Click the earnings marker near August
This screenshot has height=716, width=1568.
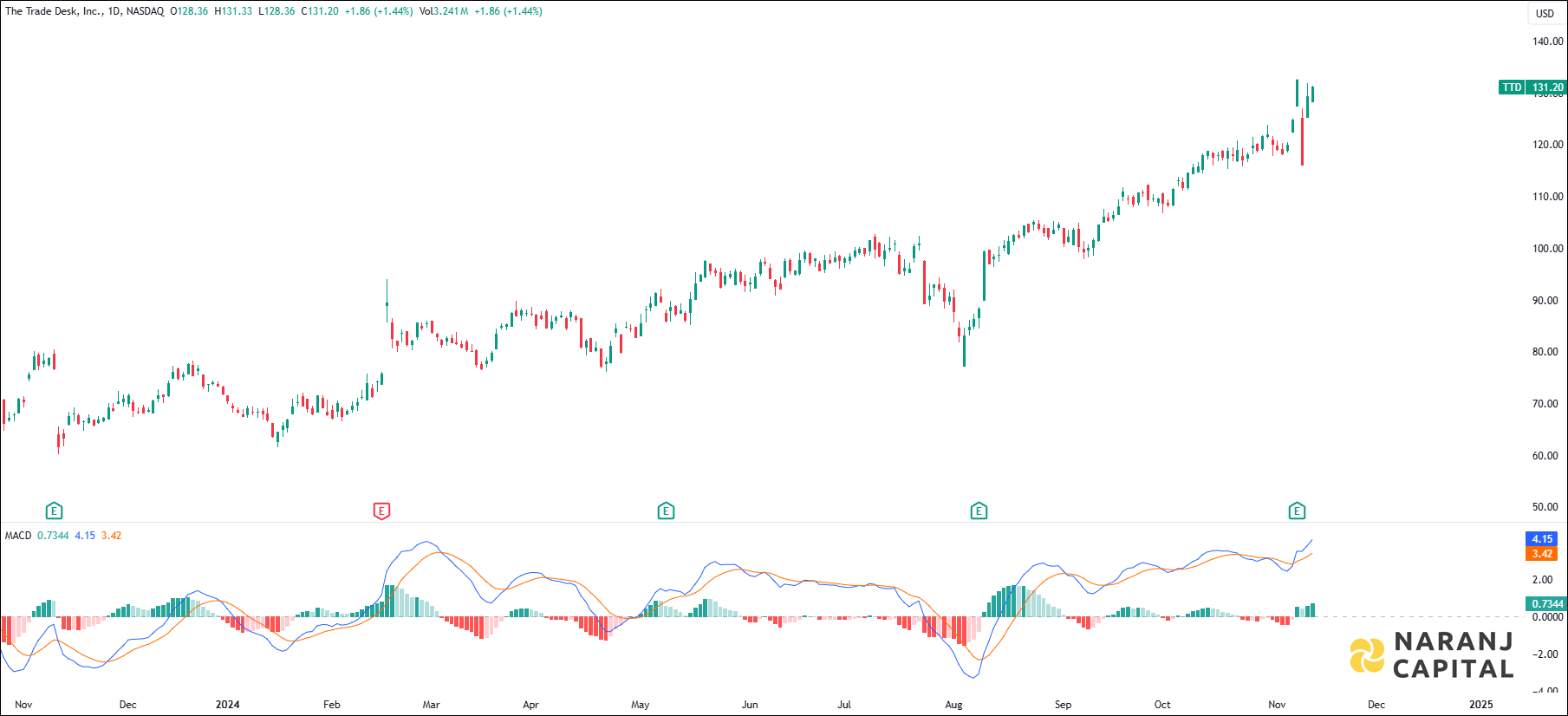point(979,511)
